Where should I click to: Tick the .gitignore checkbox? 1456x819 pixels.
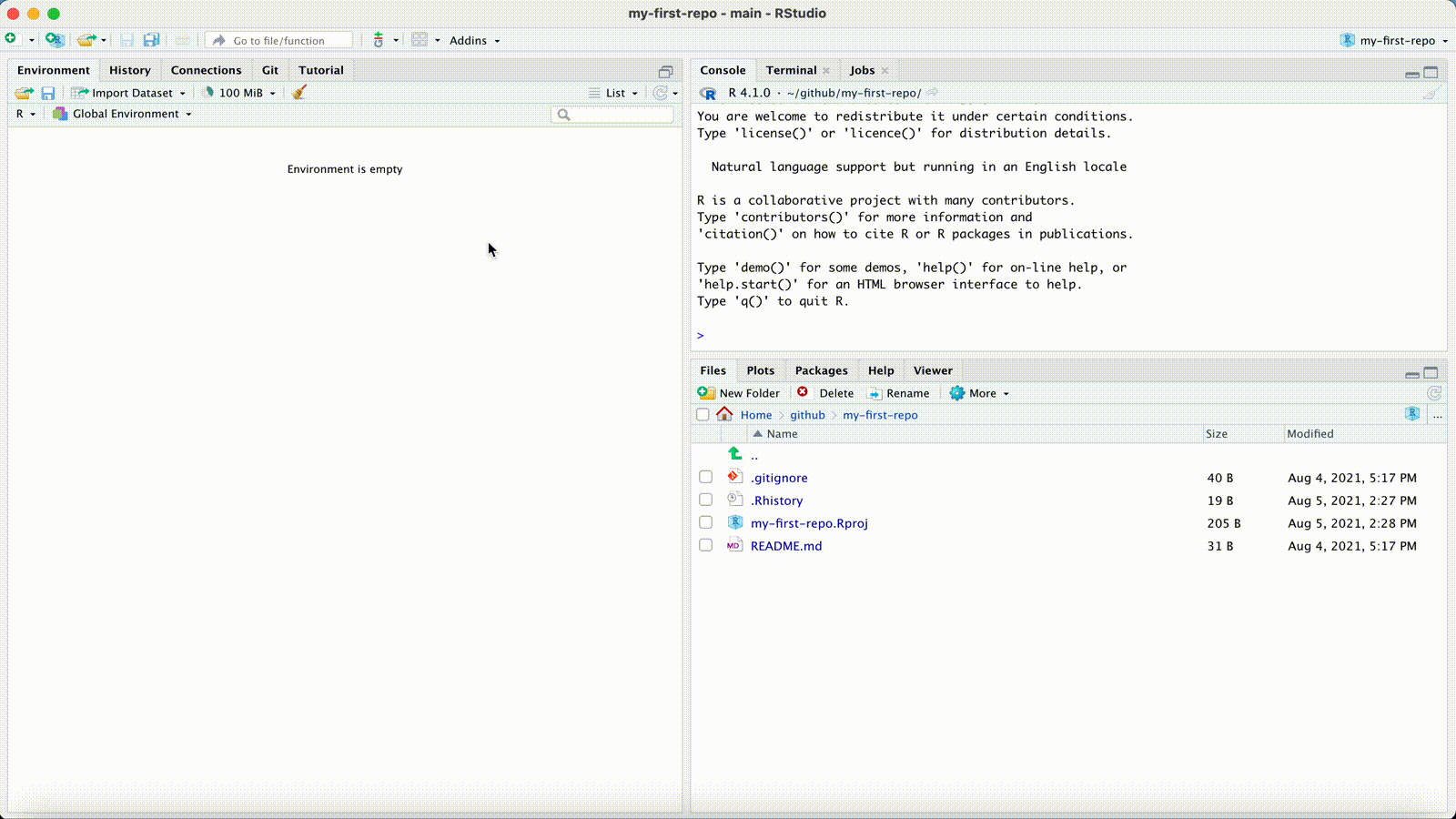point(705,477)
